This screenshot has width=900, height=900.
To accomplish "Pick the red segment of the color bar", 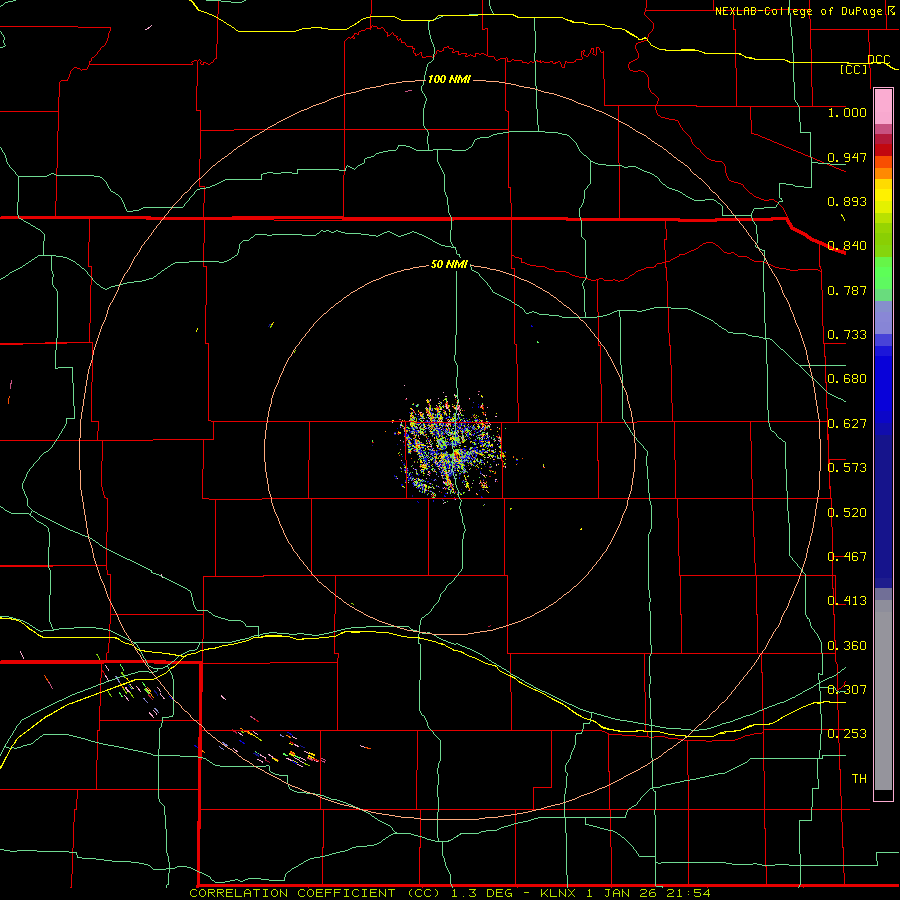I will tap(883, 149).
